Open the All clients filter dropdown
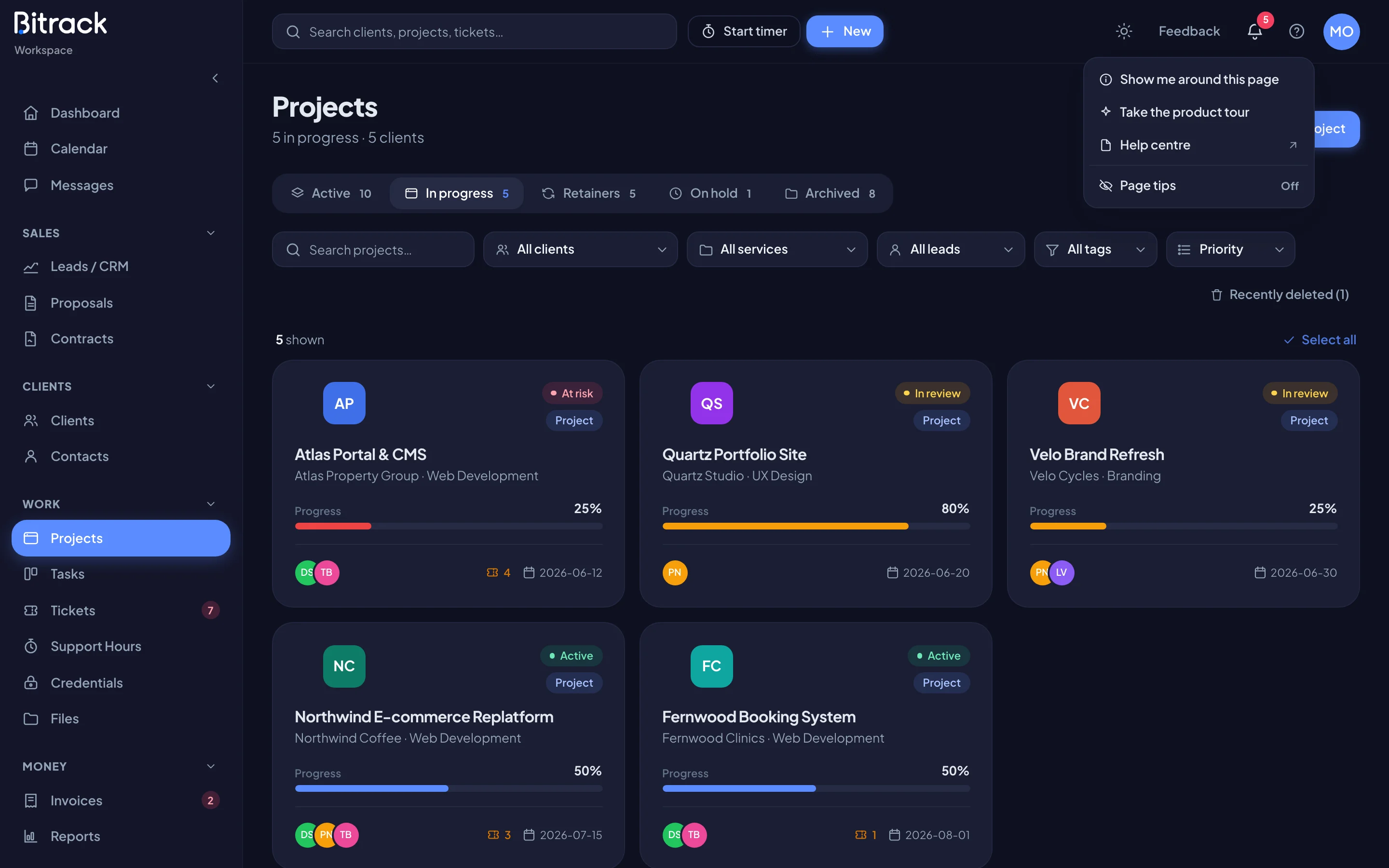 [580, 249]
